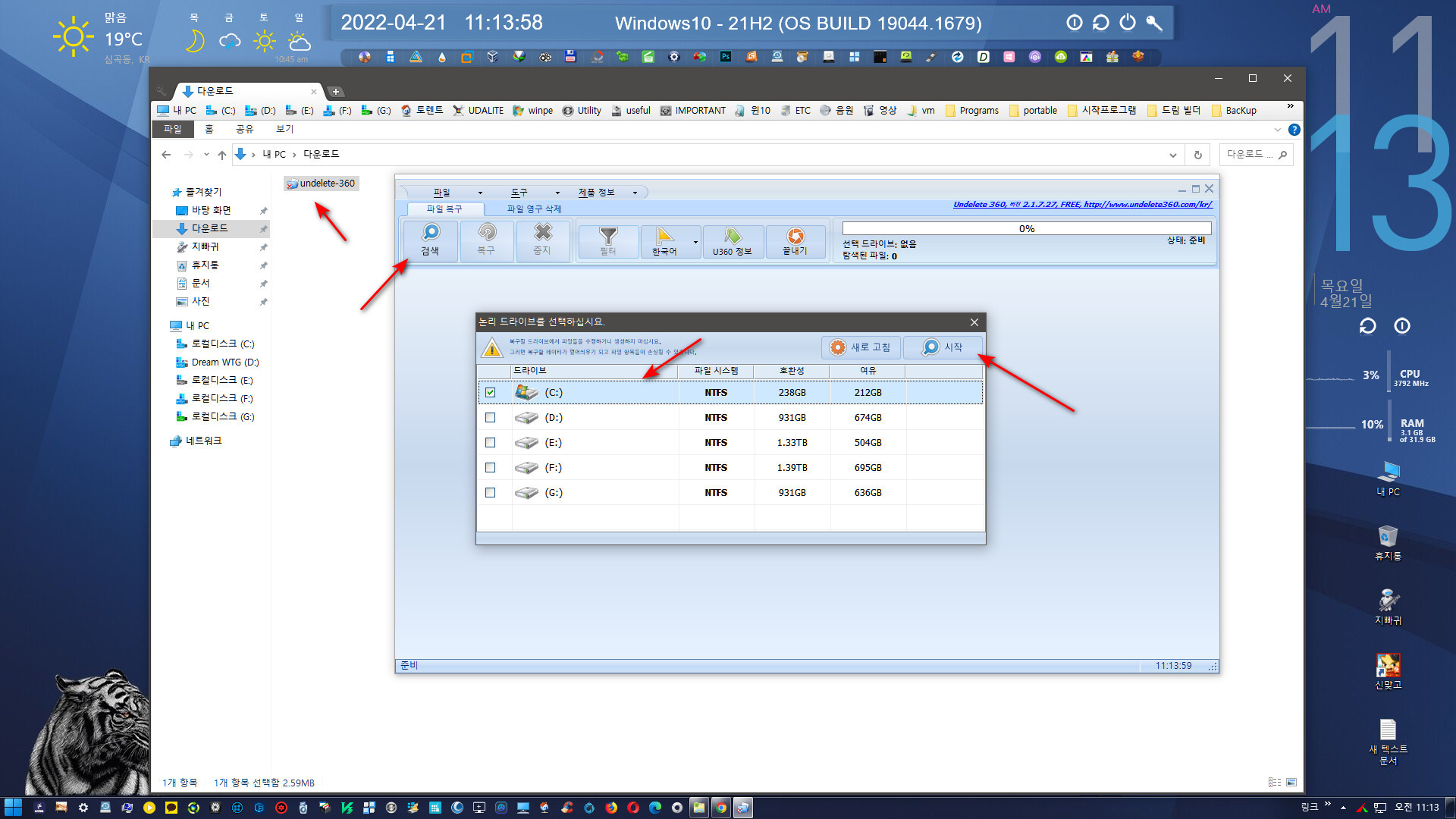The width and height of the screenshot is (1456, 819).
Task: Select 로컬디스크 (C:) in navigation pane
Action: [x=215, y=344]
